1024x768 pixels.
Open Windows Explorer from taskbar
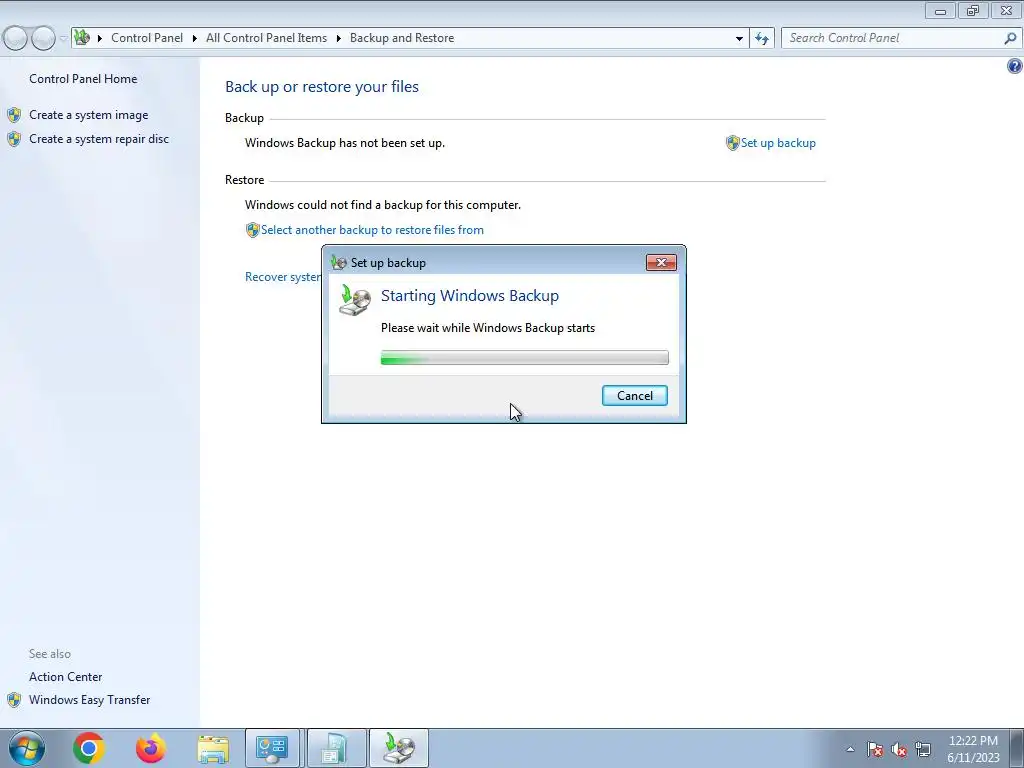pos(213,748)
